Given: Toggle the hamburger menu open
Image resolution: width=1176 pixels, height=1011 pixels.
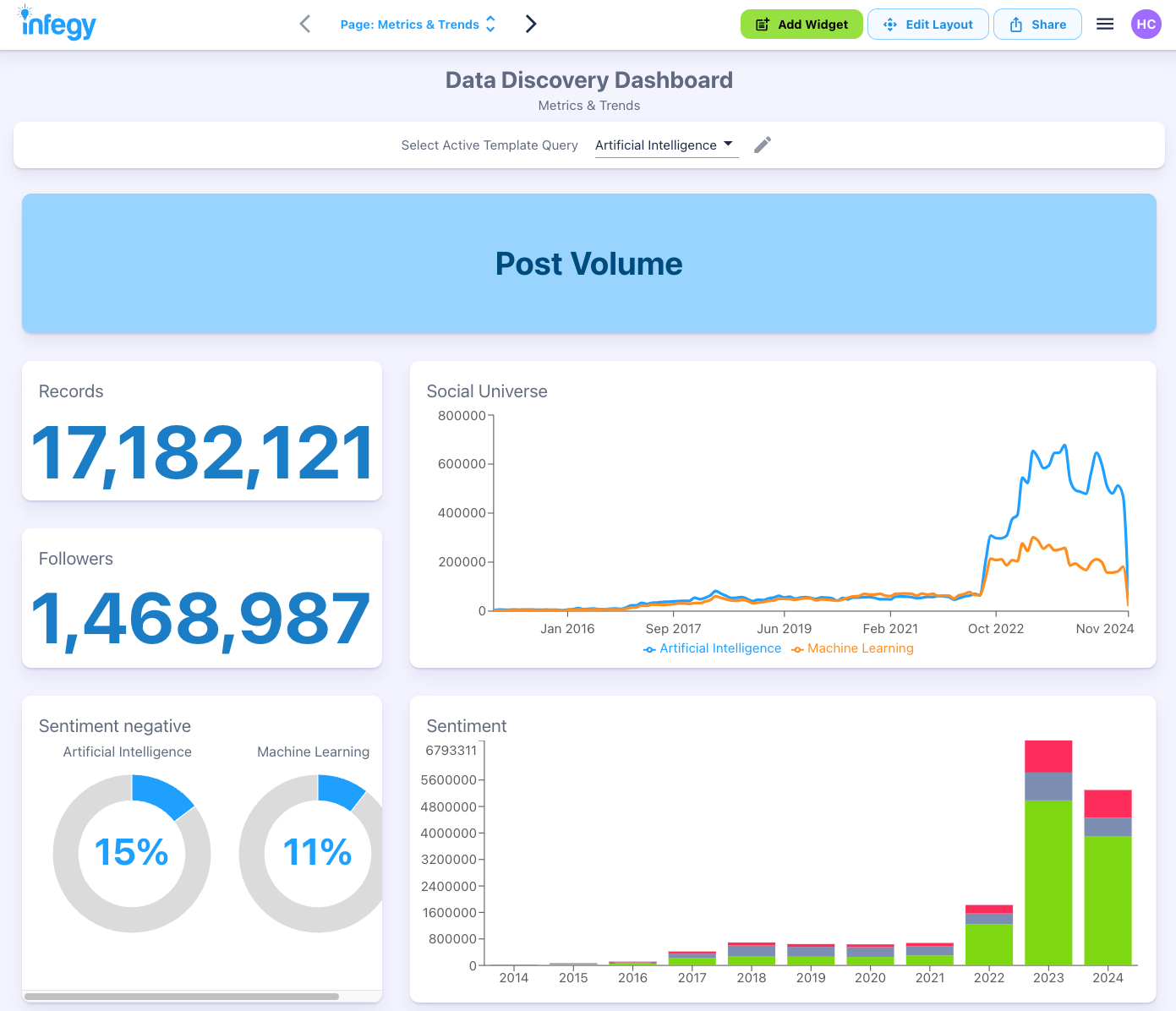Looking at the screenshot, I should 1104,24.
